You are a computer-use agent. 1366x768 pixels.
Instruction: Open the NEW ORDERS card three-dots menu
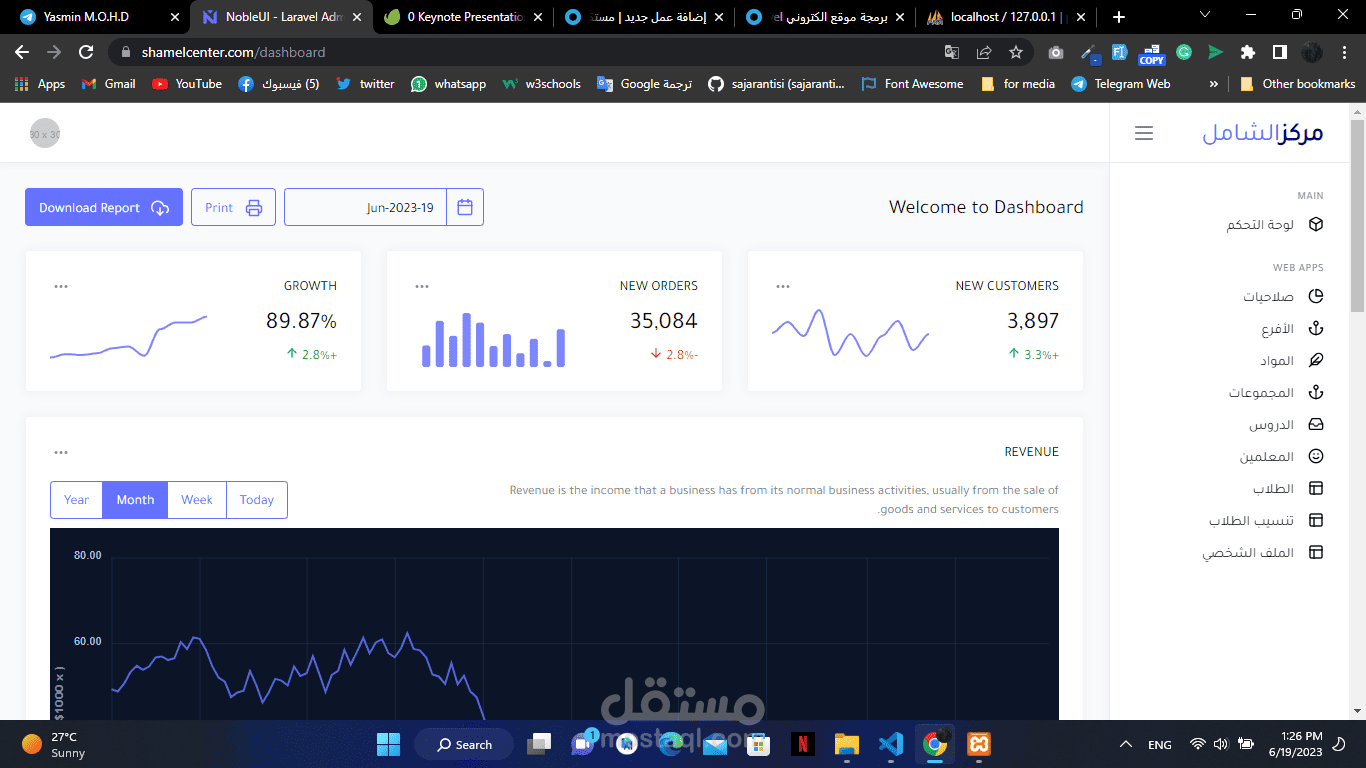(422, 286)
